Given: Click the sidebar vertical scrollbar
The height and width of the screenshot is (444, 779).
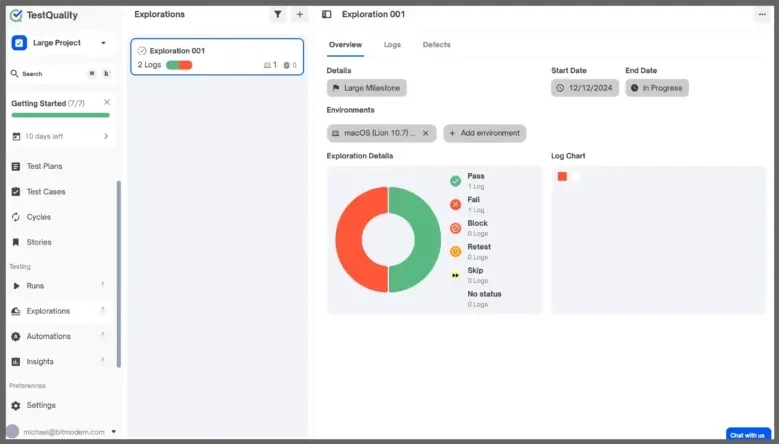Looking at the screenshot, I should pyautogui.click(x=119, y=274).
